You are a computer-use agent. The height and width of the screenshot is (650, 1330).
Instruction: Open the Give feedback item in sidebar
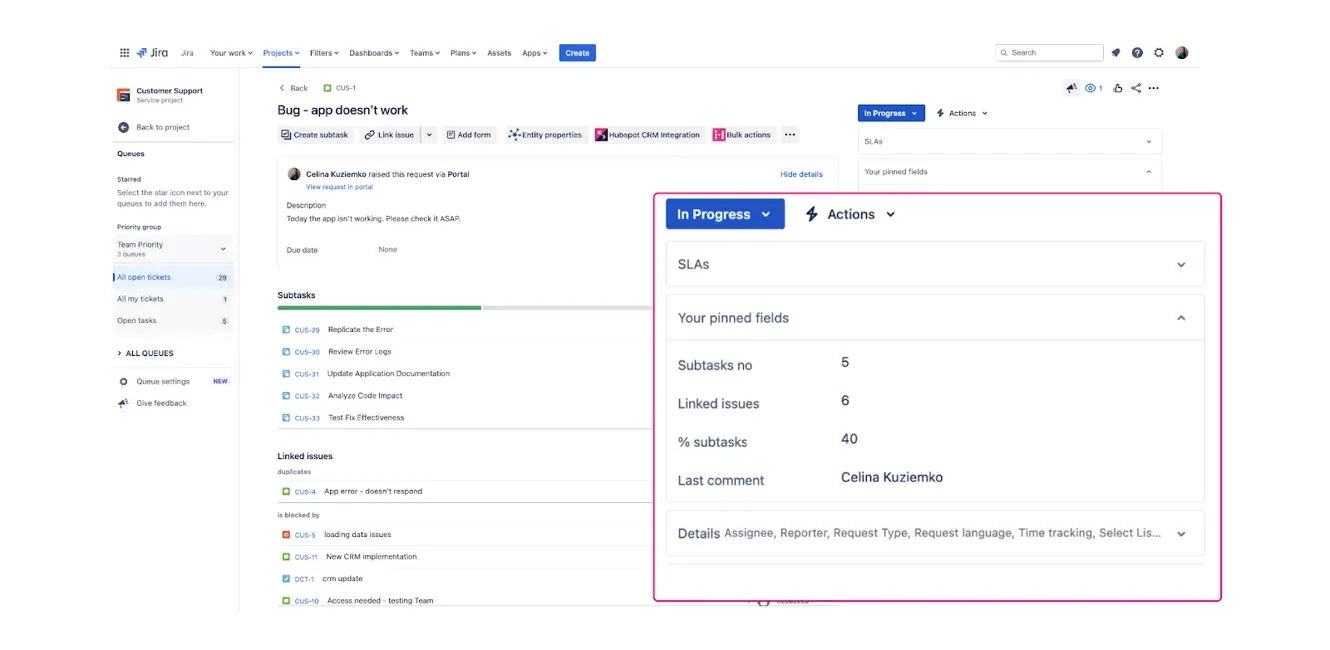click(160, 403)
